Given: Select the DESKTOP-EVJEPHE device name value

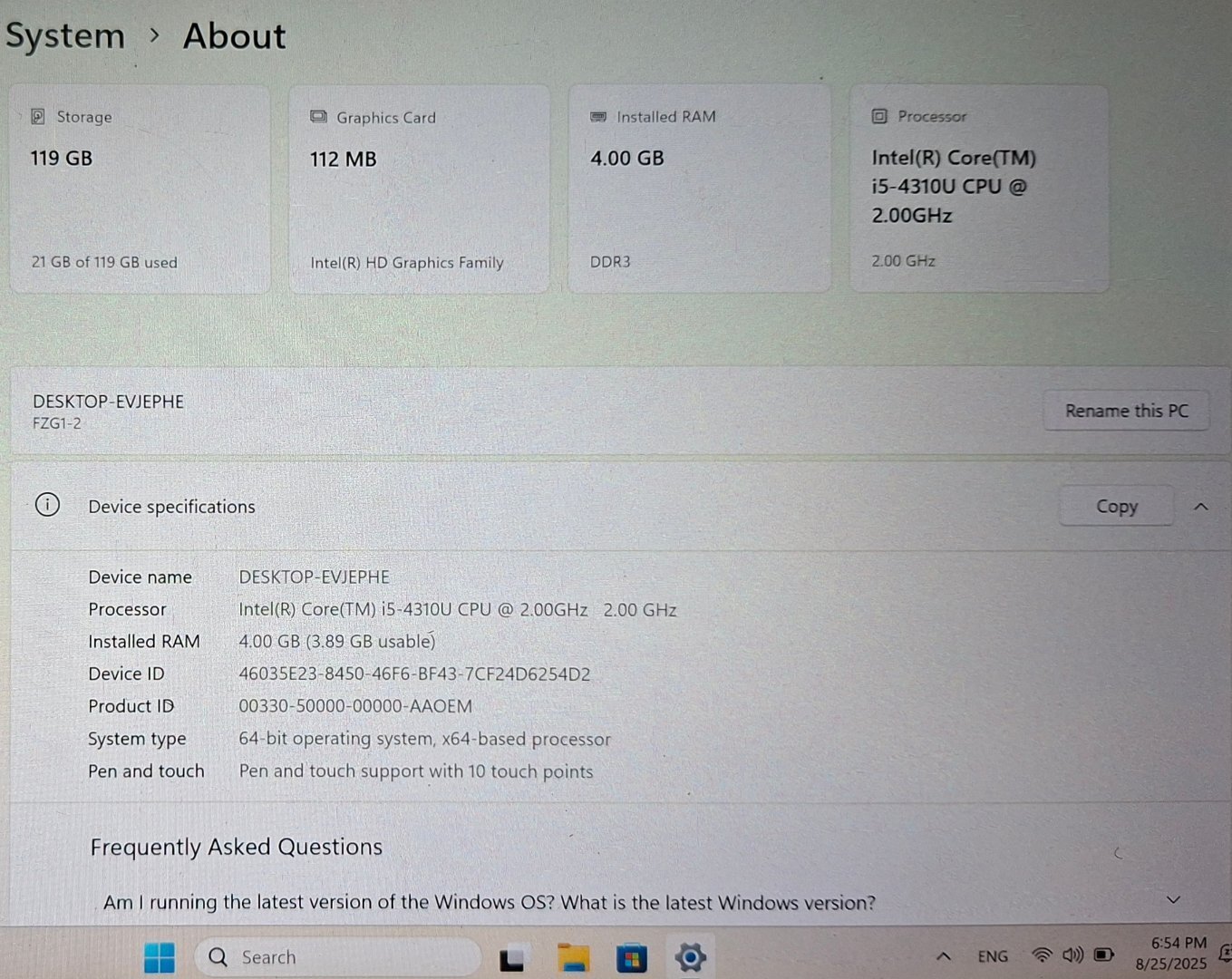Looking at the screenshot, I should pos(314,577).
